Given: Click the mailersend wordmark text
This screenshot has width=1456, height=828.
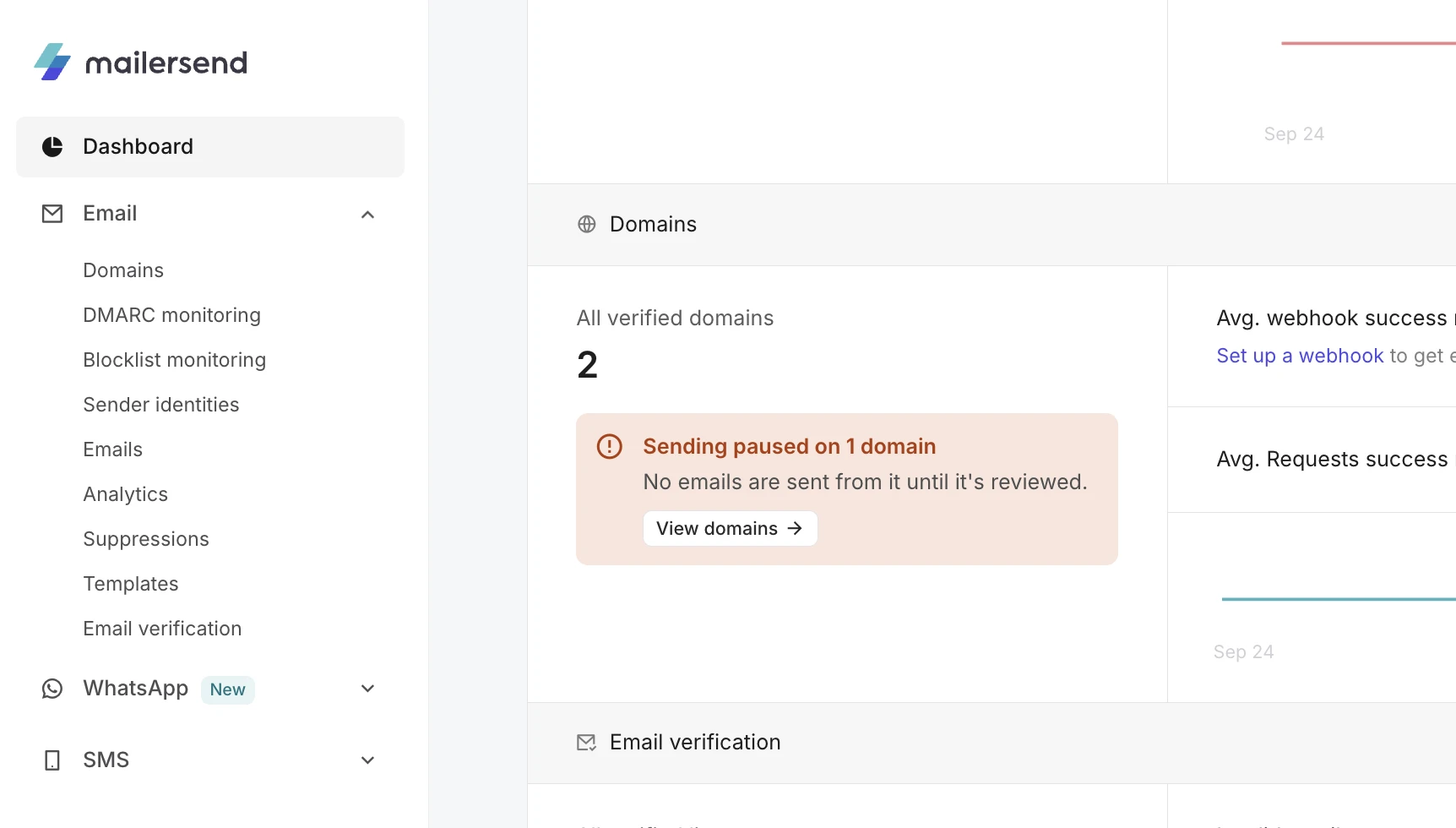Looking at the screenshot, I should 166,63.
